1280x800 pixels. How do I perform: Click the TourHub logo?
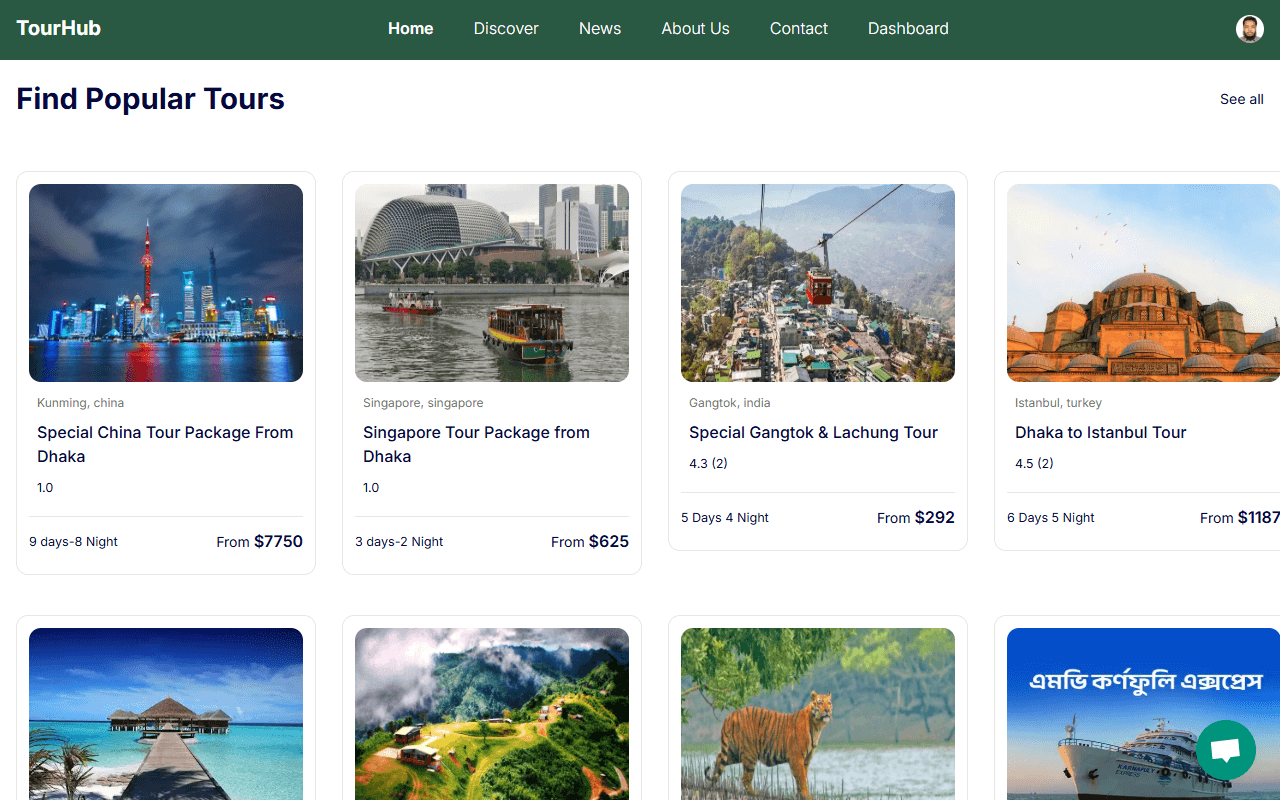click(59, 29)
